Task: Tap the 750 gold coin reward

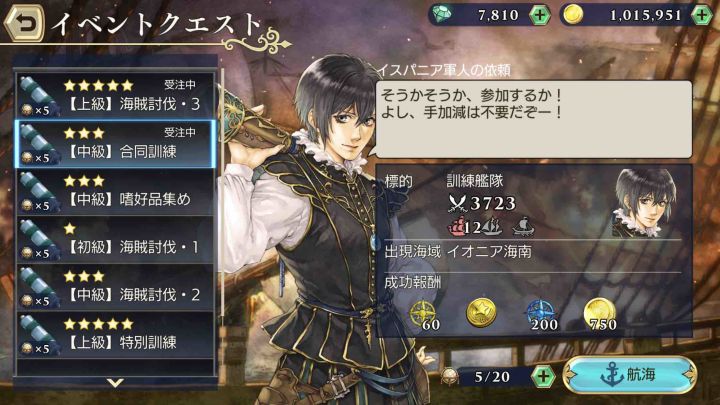Action: coord(600,315)
